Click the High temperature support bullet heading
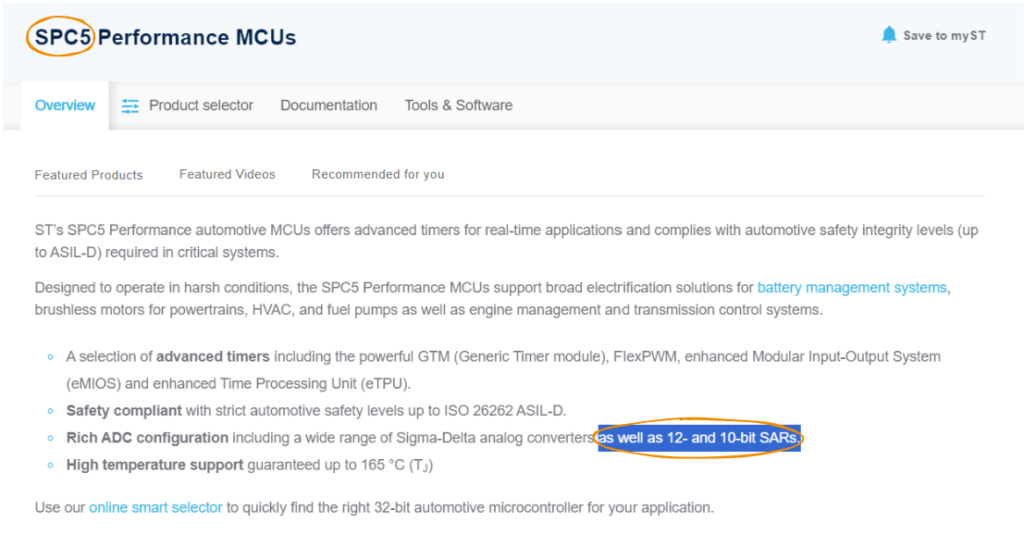 [x=154, y=465]
